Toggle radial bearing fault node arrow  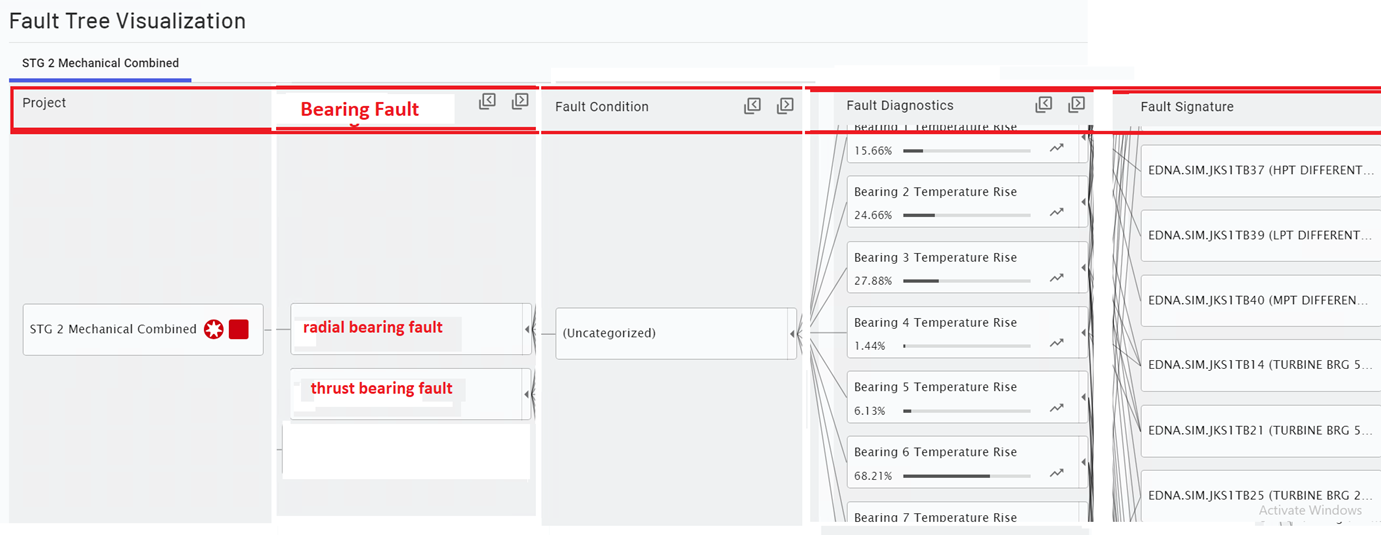click(527, 329)
